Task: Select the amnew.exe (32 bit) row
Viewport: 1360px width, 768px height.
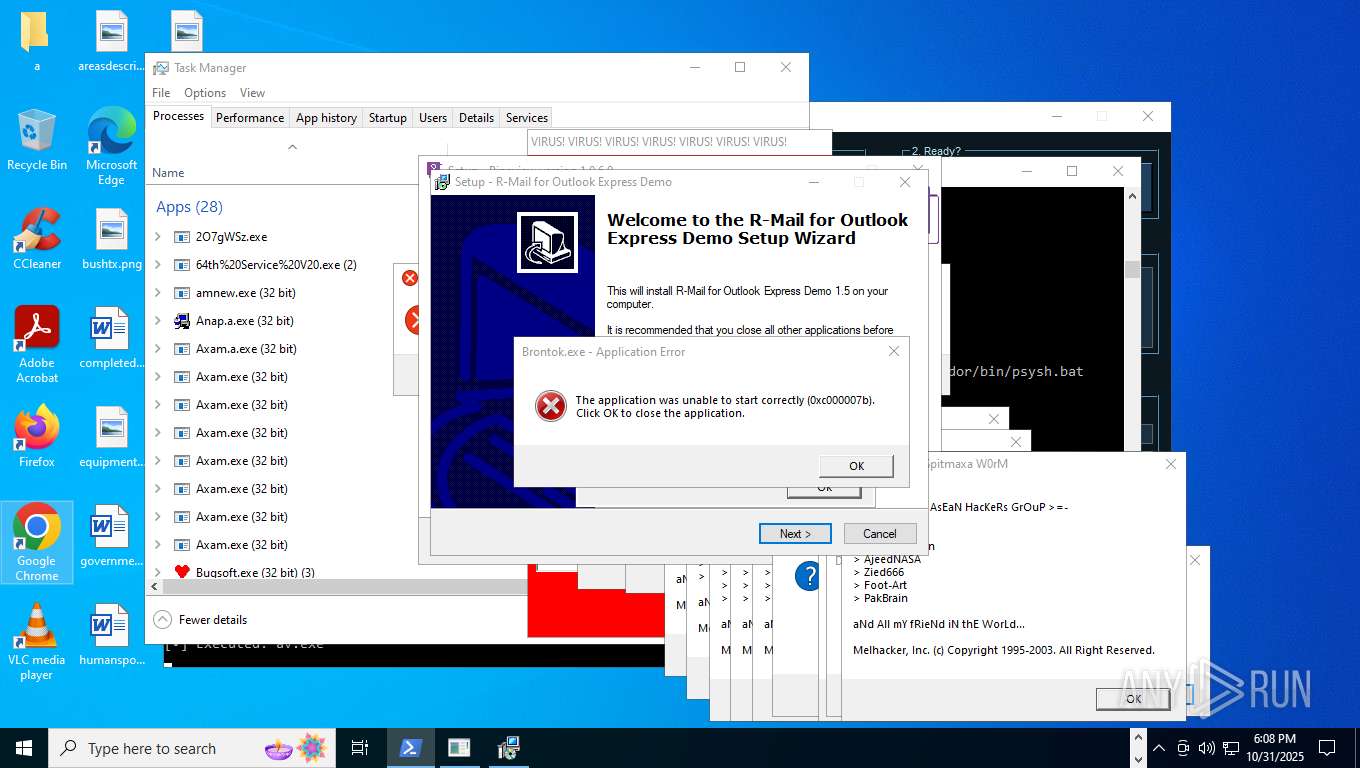Action: [285, 293]
